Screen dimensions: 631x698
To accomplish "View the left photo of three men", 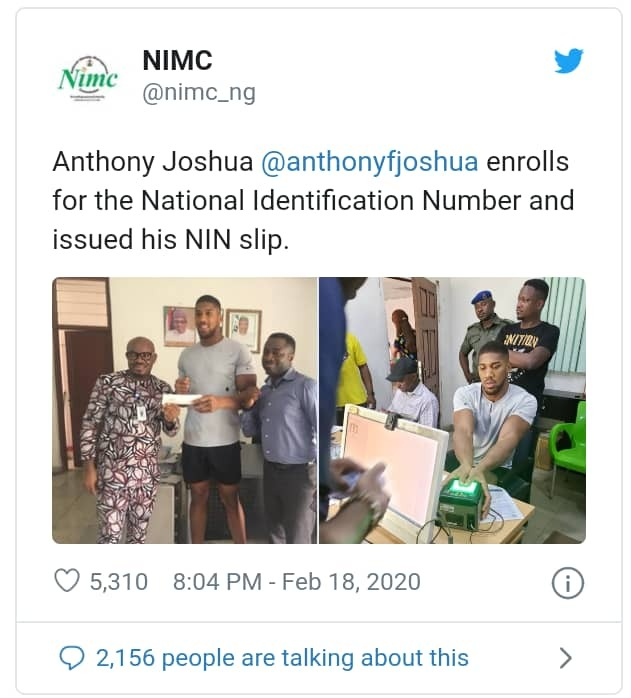I will 184,410.
